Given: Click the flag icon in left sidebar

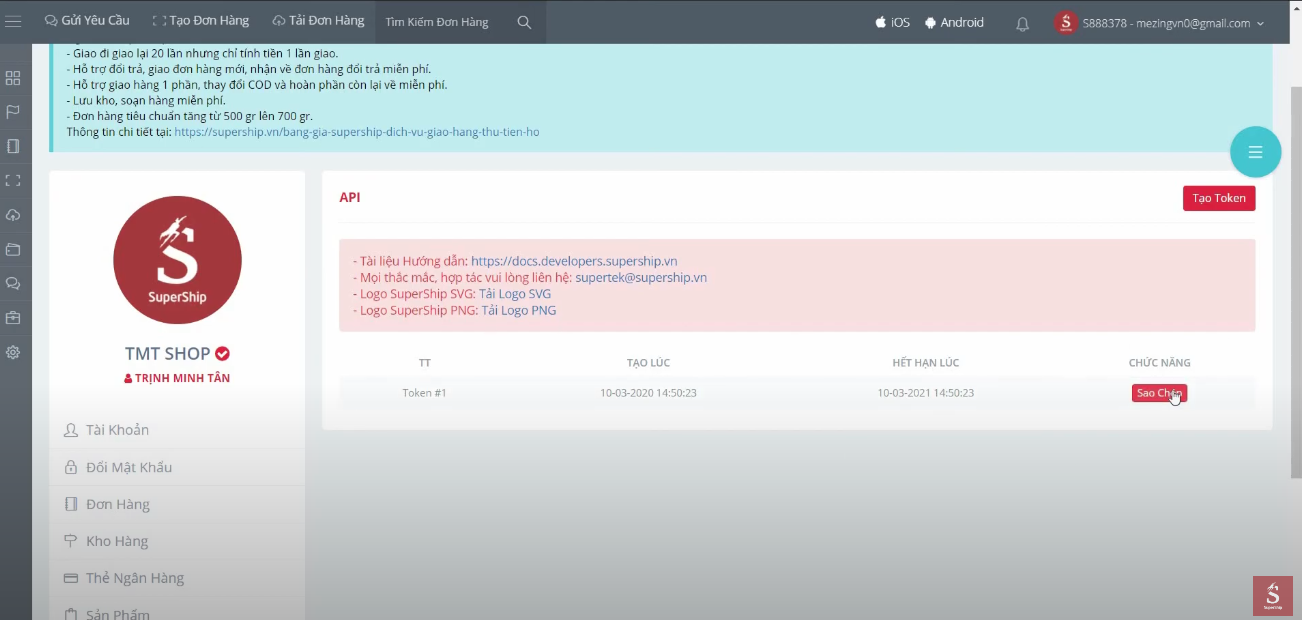Looking at the screenshot, I should click(x=13, y=112).
